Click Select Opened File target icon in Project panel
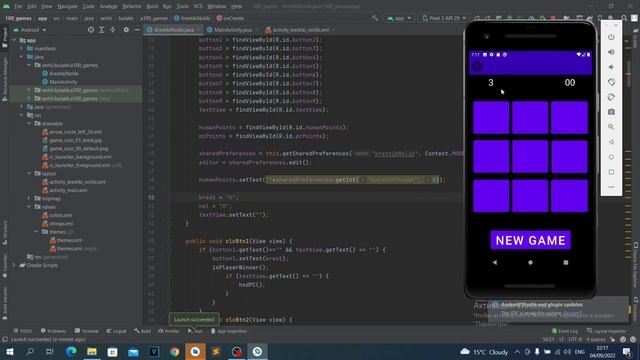This screenshot has height=360, width=640. click(91, 30)
